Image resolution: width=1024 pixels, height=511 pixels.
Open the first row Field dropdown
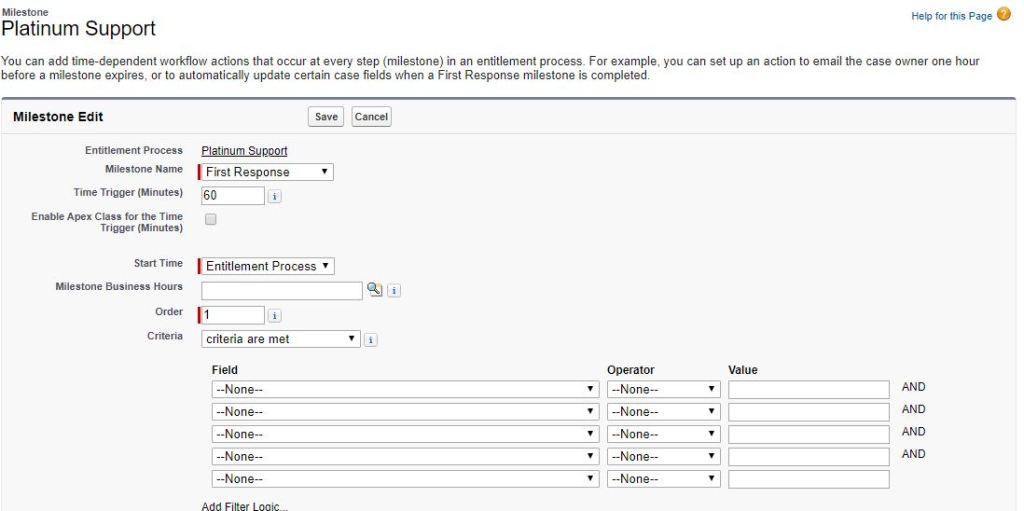pos(405,389)
